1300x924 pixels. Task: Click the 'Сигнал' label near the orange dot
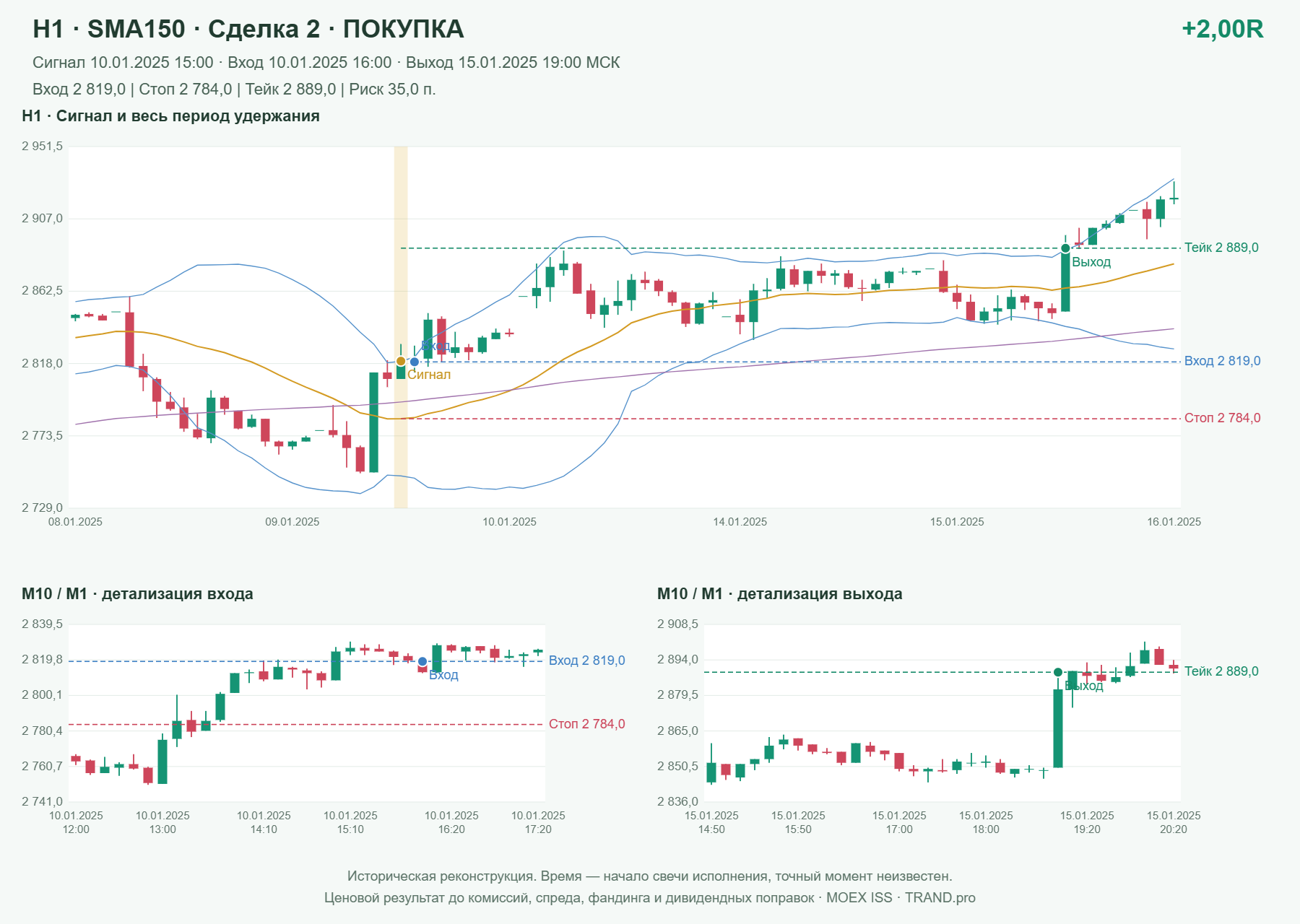[x=429, y=375]
